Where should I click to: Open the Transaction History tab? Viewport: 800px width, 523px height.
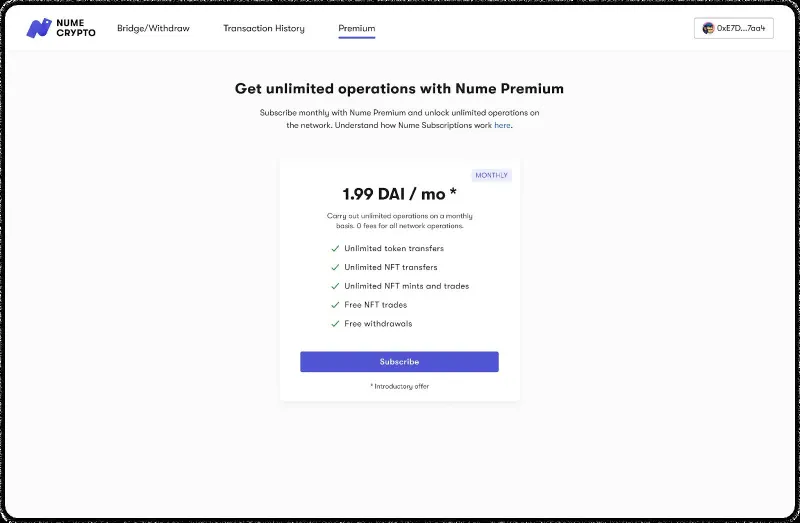coord(264,28)
